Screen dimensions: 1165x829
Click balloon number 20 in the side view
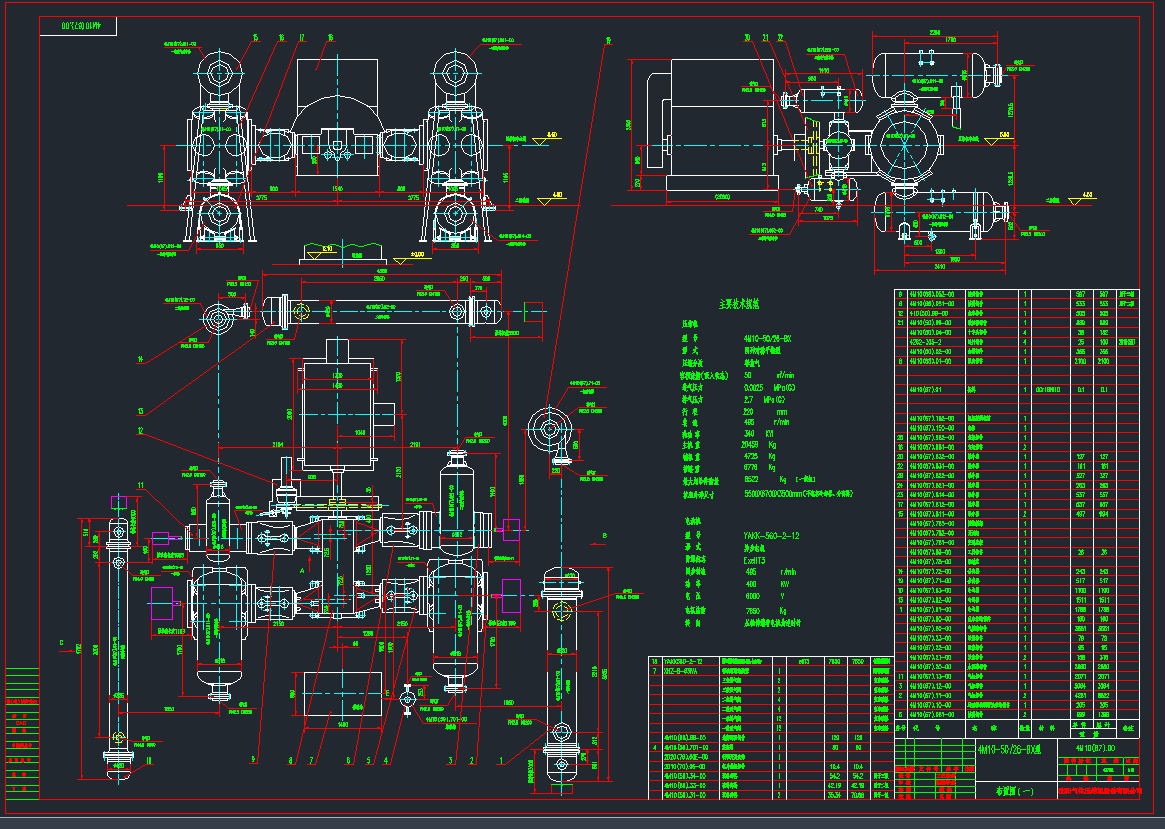pyautogui.click(x=747, y=38)
